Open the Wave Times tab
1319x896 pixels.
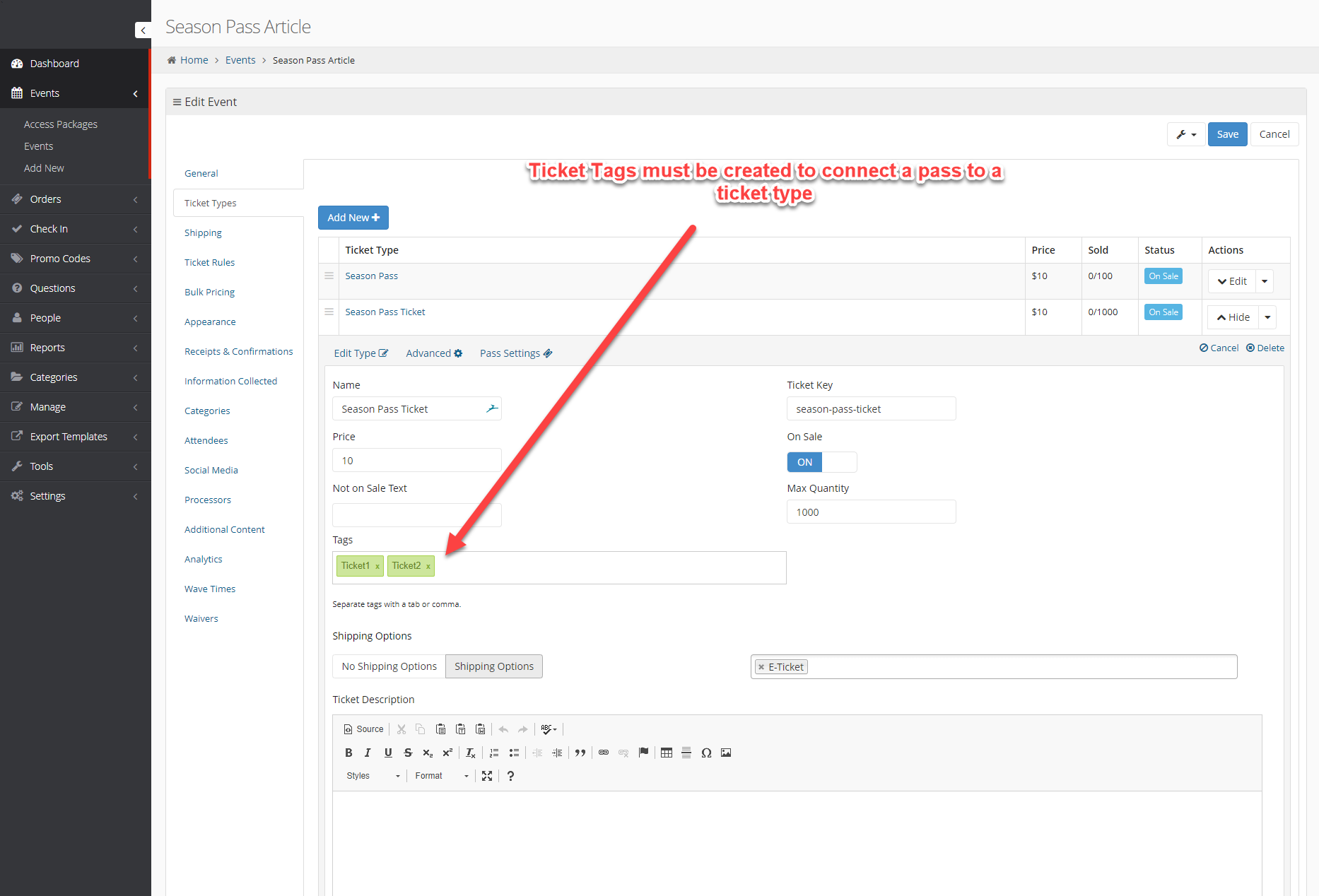click(210, 589)
